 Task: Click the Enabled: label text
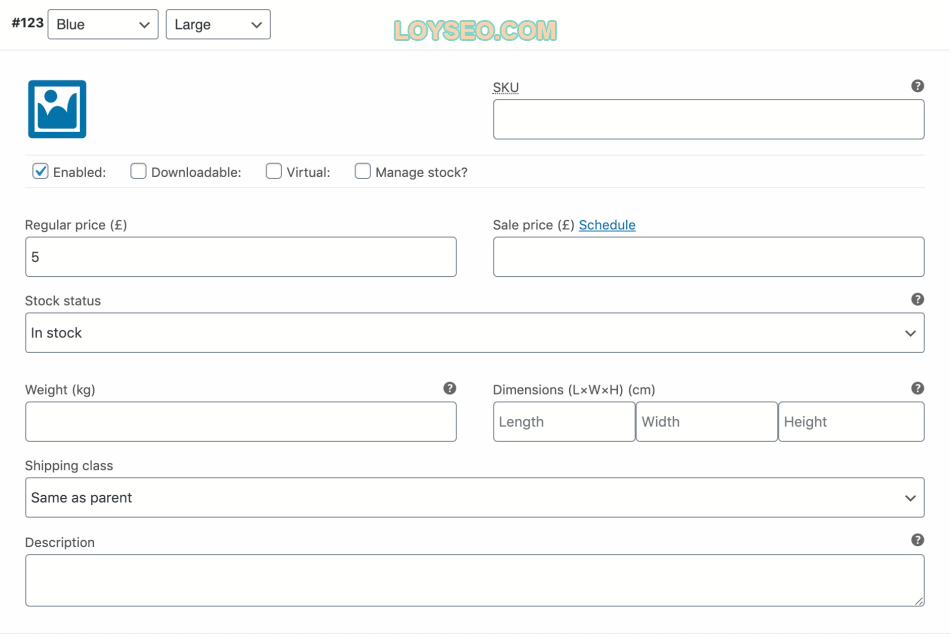click(79, 173)
